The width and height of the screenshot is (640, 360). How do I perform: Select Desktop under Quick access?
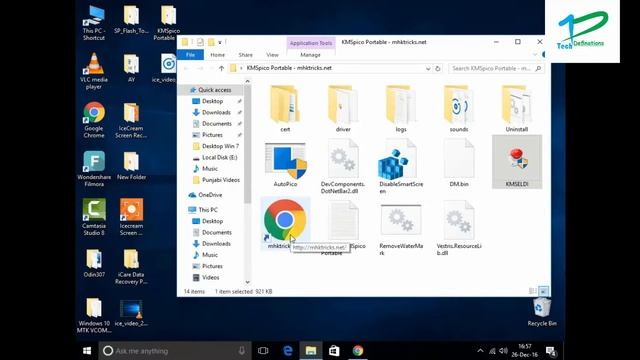(212, 101)
